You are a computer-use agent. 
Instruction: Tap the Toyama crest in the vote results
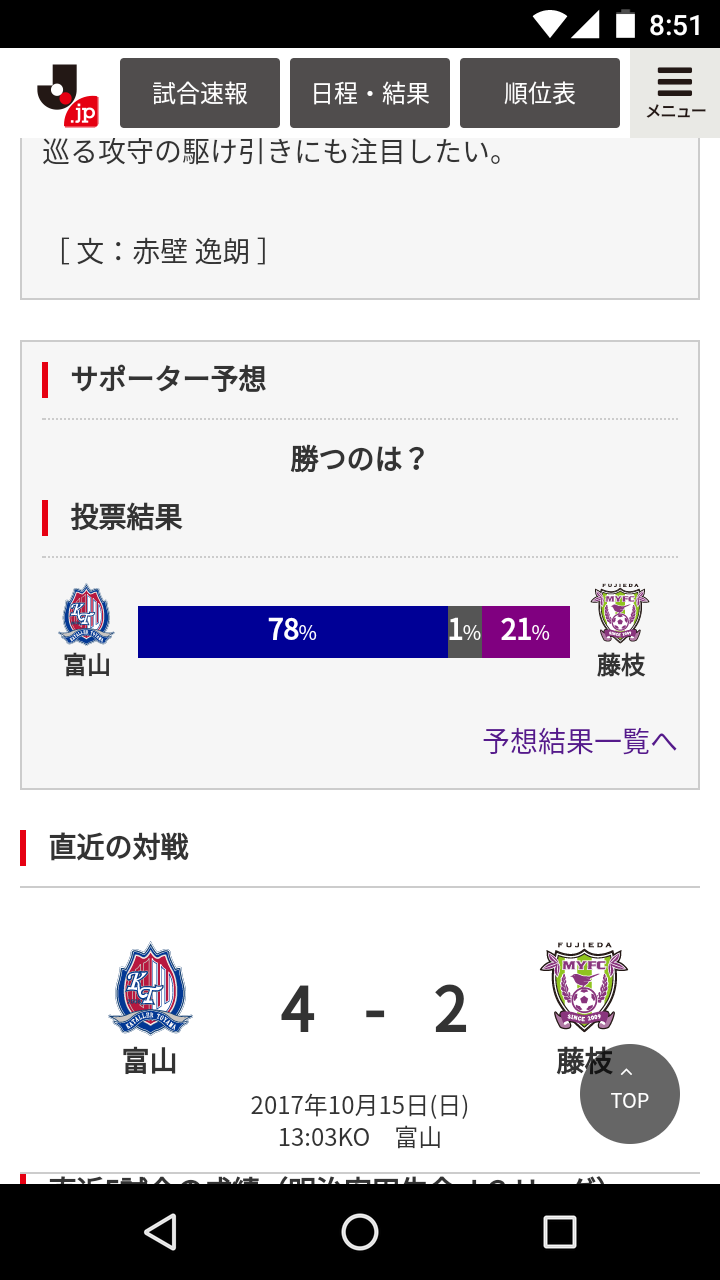87,615
